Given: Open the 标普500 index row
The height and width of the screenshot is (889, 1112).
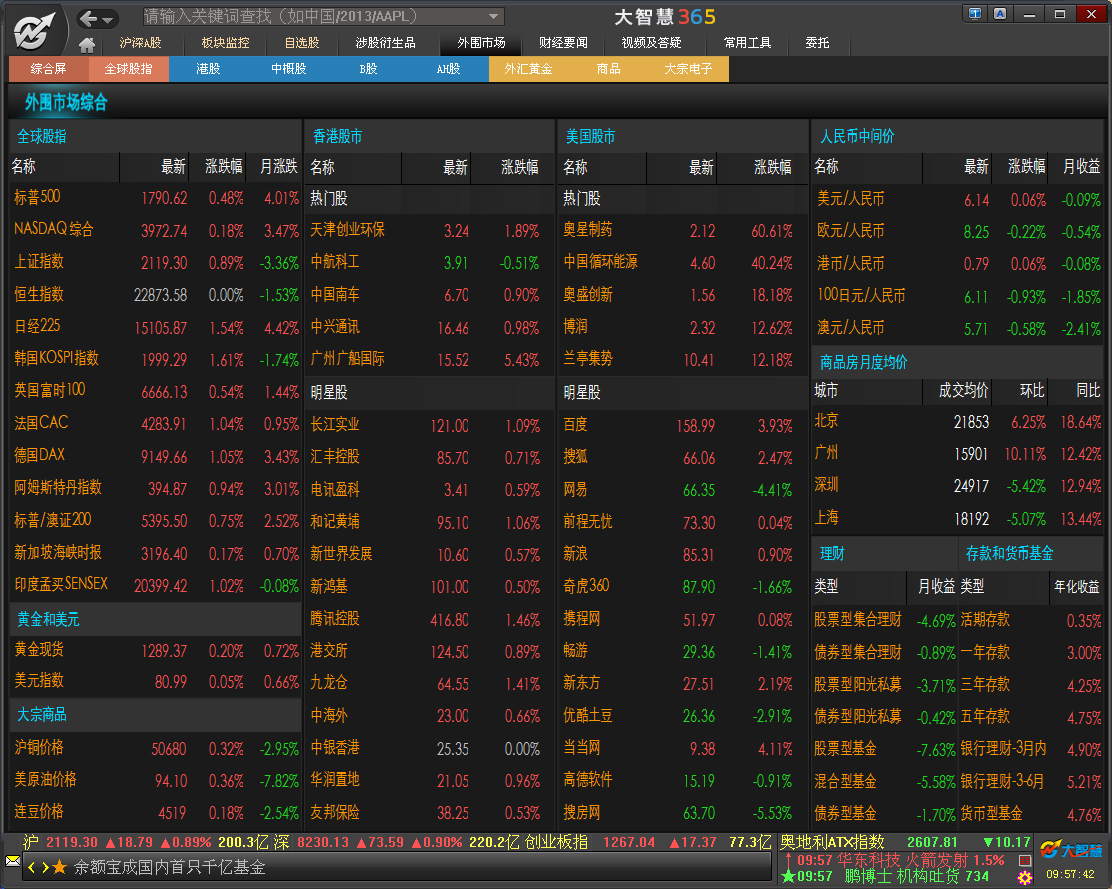Looking at the screenshot, I should [37, 198].
